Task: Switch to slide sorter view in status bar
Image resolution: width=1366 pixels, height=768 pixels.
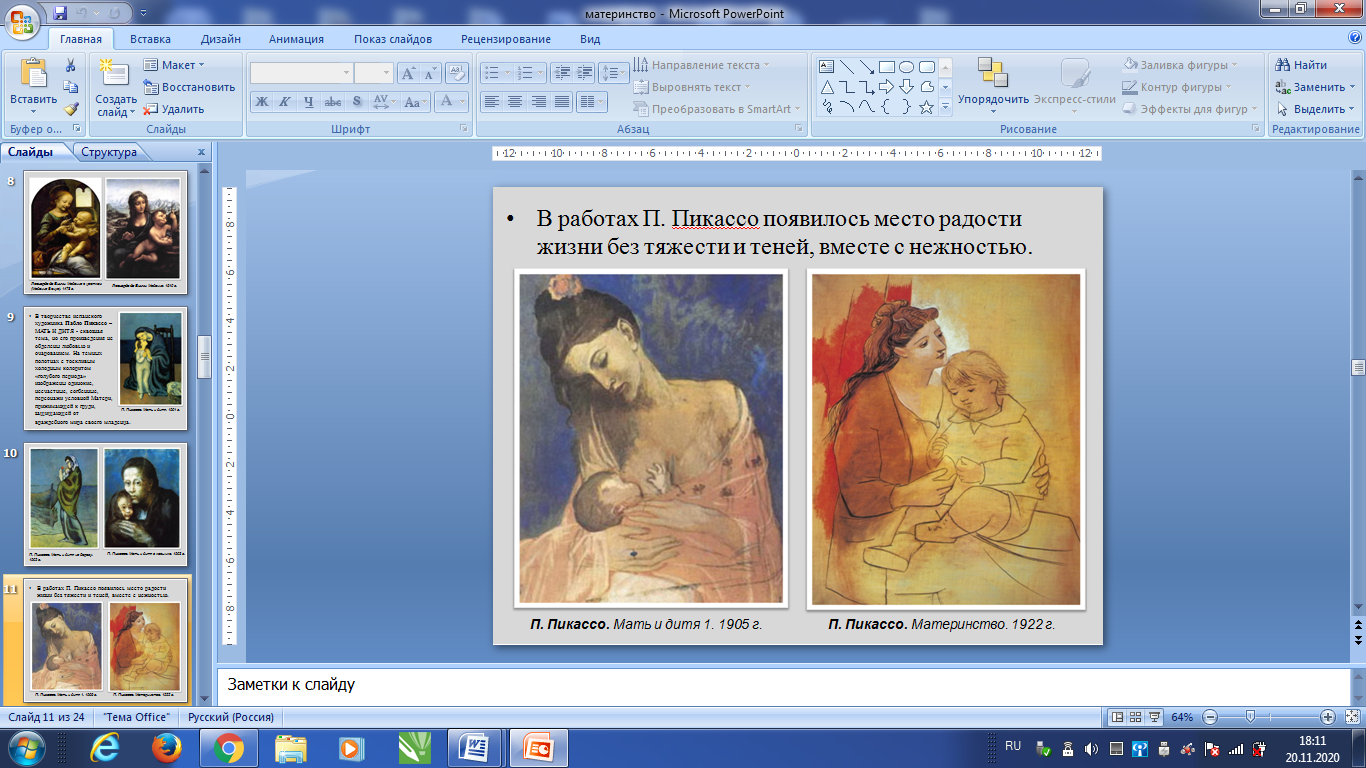Action: point(1137,717)
